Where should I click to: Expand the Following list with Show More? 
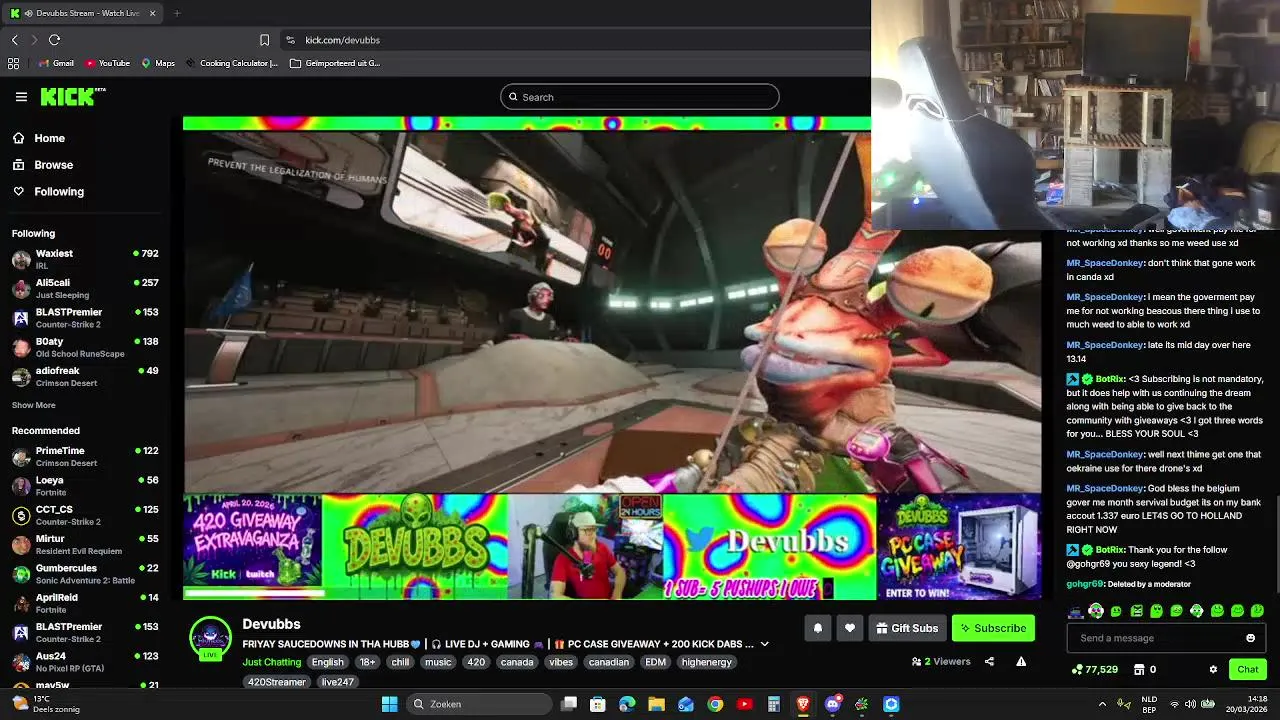click(x=34, y=405)
